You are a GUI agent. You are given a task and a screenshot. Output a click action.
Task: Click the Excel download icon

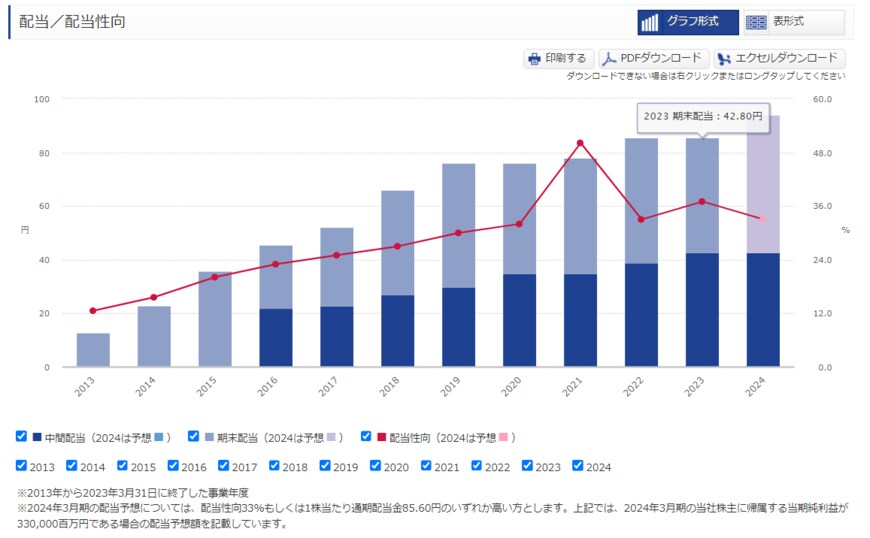pos(724,59)
